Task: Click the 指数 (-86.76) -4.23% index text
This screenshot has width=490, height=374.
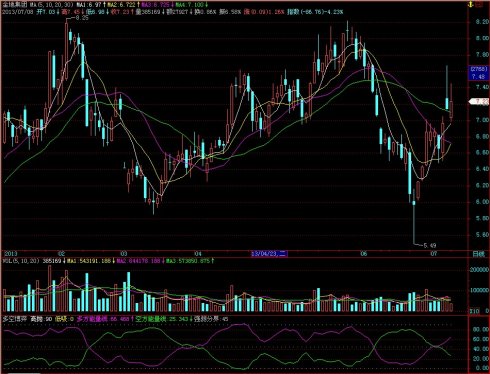Action: [315, 12]
